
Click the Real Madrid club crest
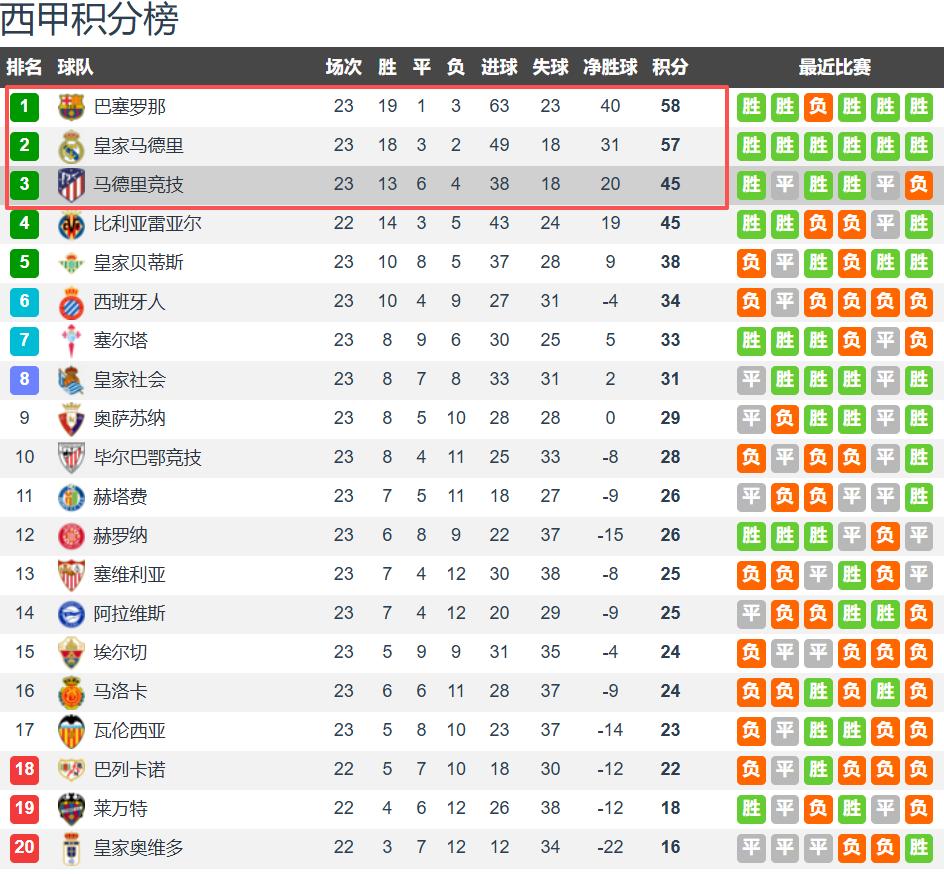71,146
